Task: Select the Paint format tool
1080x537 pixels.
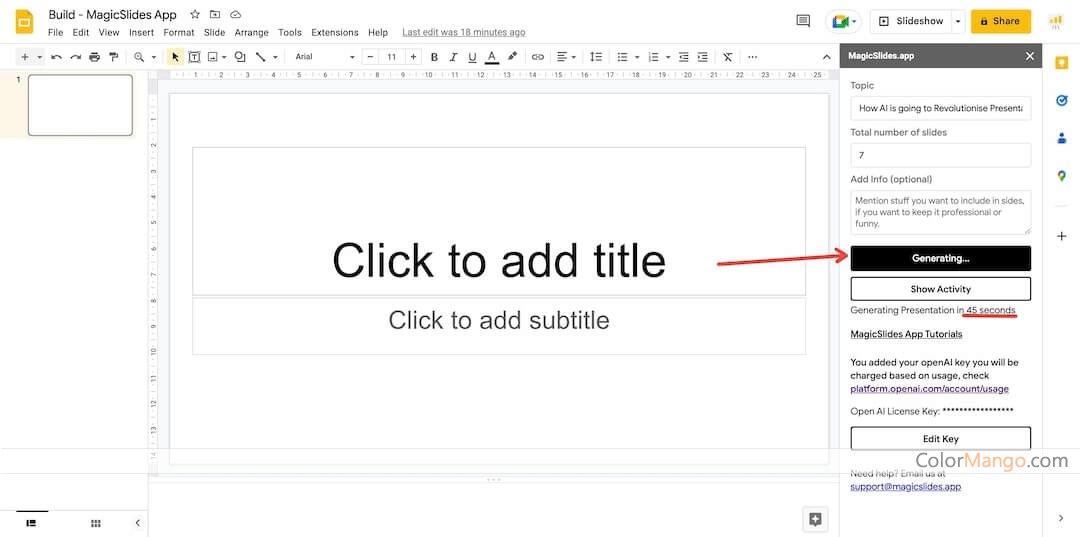Action: (x=113, y=57)
